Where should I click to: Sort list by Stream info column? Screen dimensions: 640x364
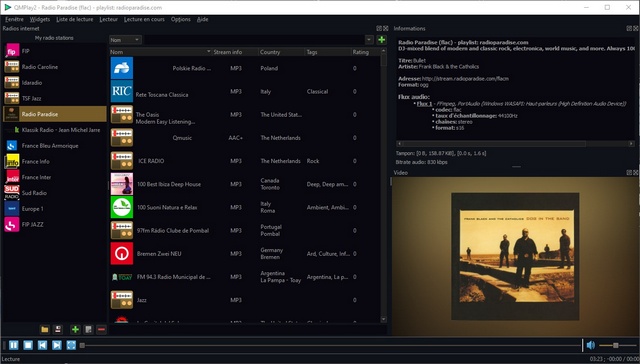[x=235, y=52]
